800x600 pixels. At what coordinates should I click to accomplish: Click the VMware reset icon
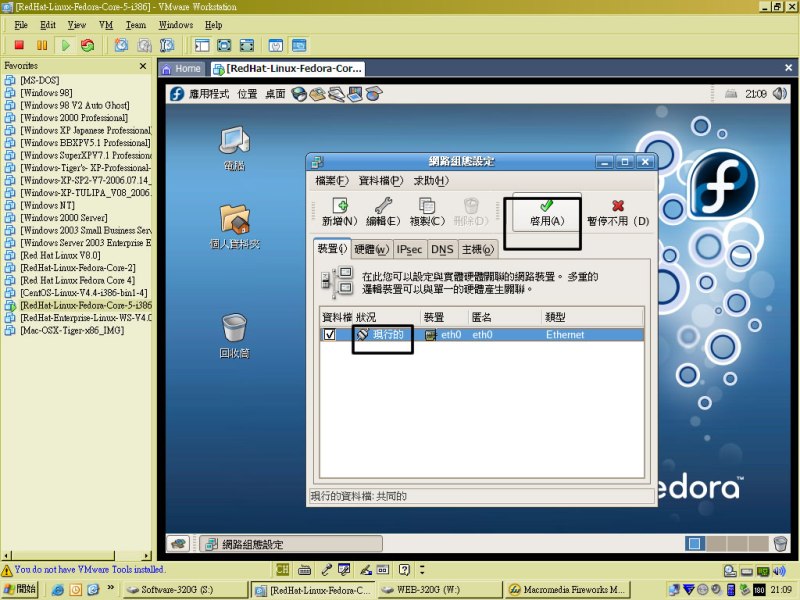tap(88, 45)
